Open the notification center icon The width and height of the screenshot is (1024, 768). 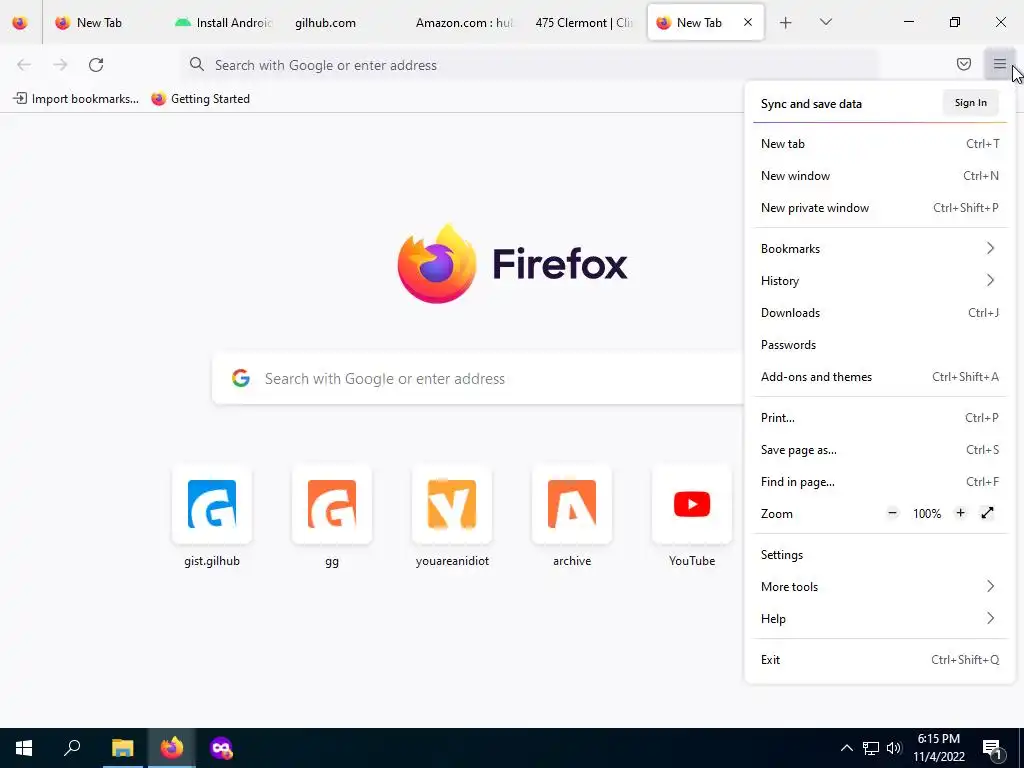(992, 748)
